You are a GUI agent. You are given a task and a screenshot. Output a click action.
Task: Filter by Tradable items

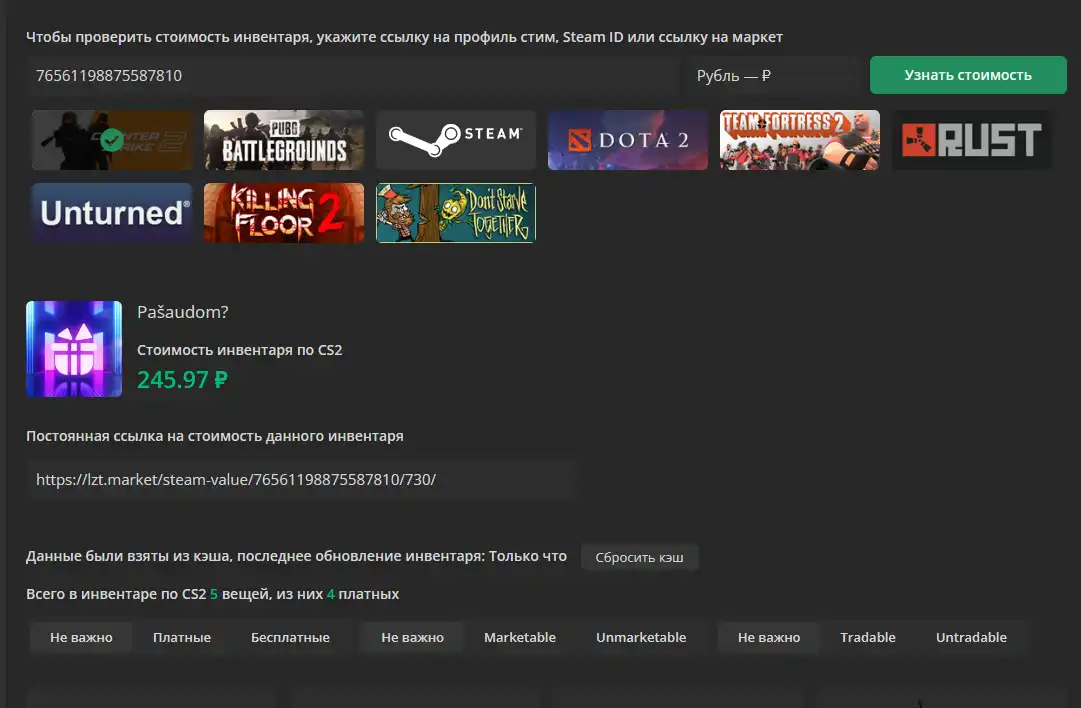tap(868, 638)
